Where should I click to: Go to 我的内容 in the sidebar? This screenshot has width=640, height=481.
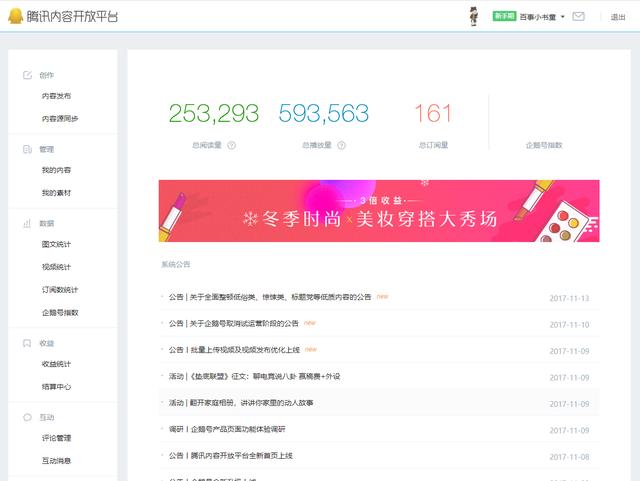[56, 170]
